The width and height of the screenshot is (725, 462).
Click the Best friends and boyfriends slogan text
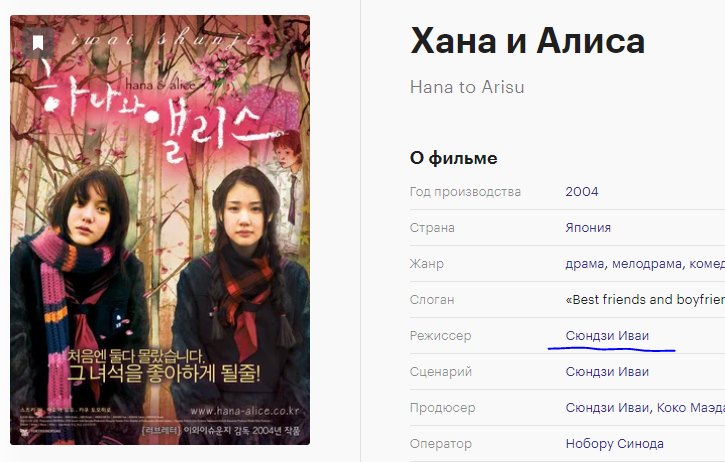[x=645, y=300]
